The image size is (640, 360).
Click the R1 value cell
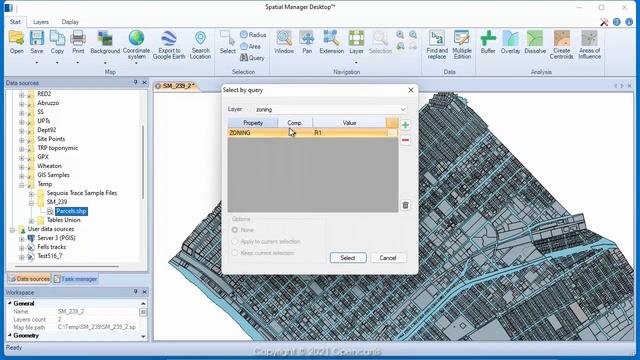[350, 133]
